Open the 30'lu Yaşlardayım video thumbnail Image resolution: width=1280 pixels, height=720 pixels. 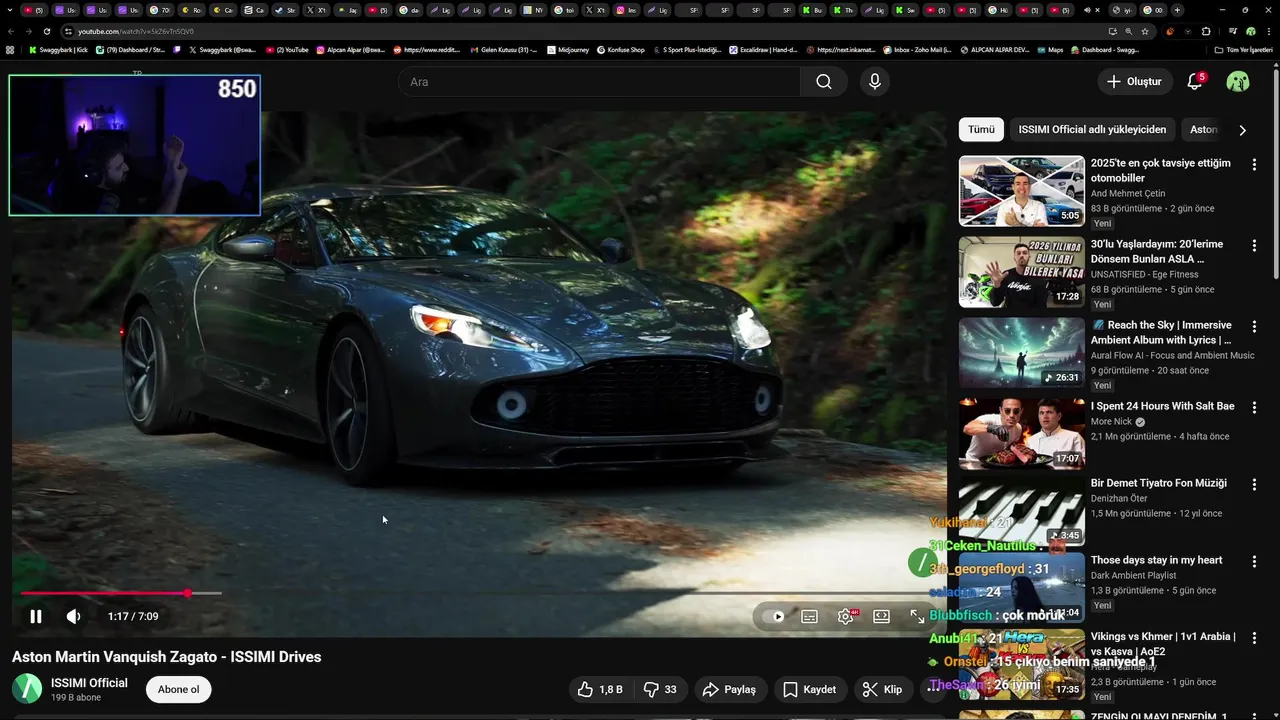(x=1022, y=272)
